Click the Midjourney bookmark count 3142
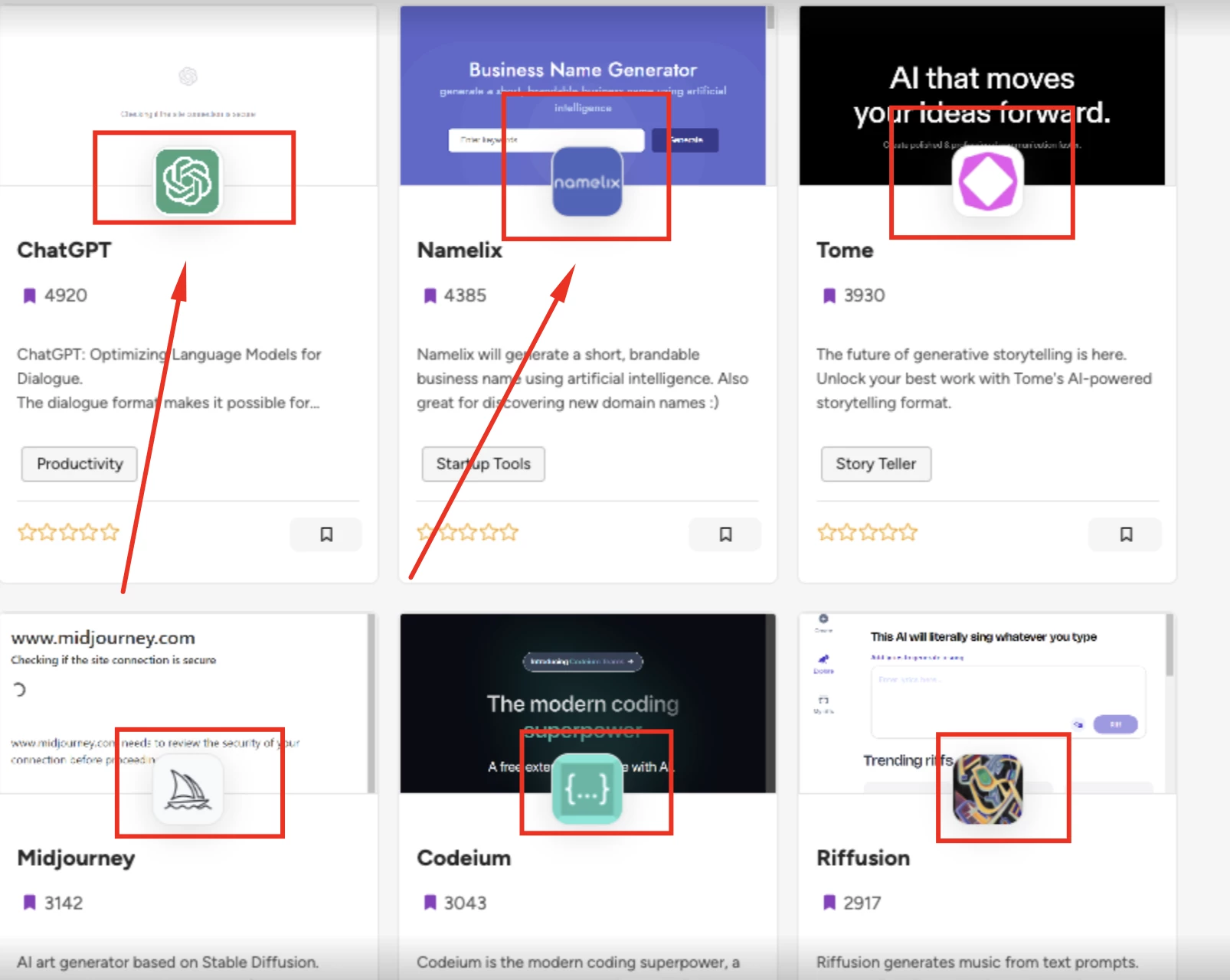 64,903
